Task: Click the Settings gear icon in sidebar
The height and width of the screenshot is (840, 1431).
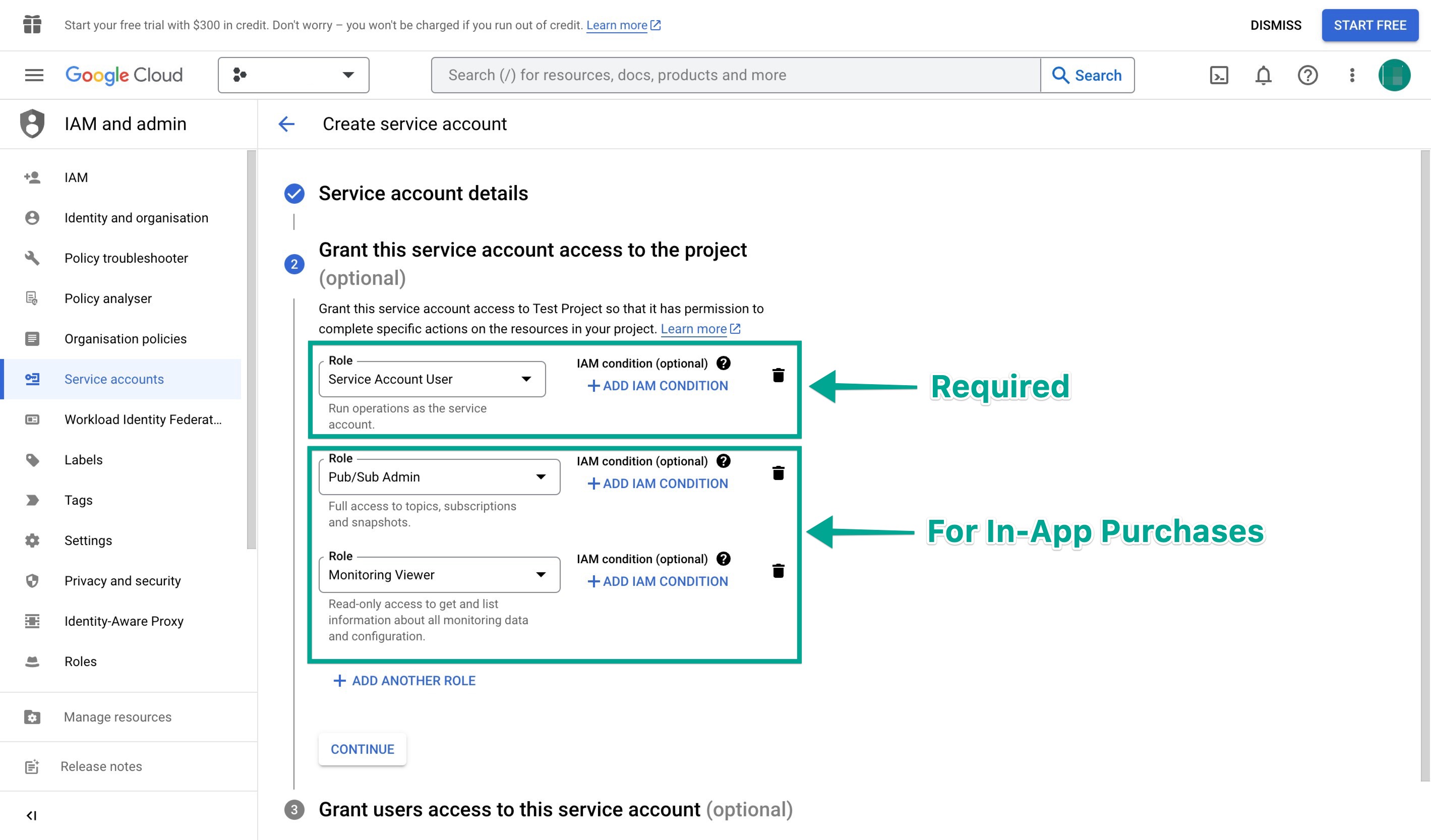Action: pos(32,540)
